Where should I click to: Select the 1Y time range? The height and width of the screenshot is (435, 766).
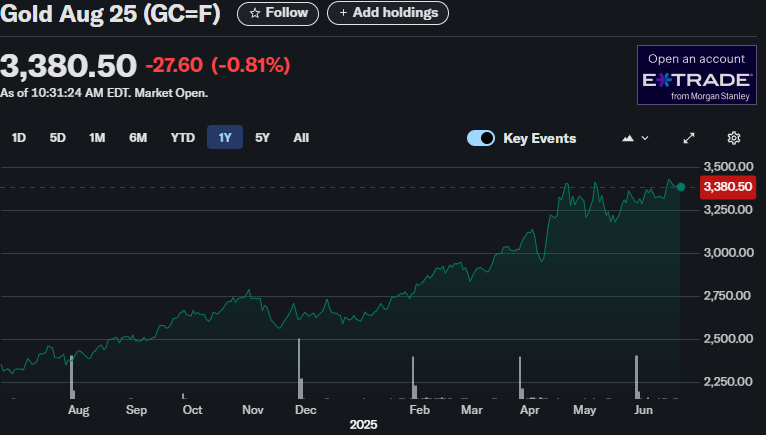(225, 137)
